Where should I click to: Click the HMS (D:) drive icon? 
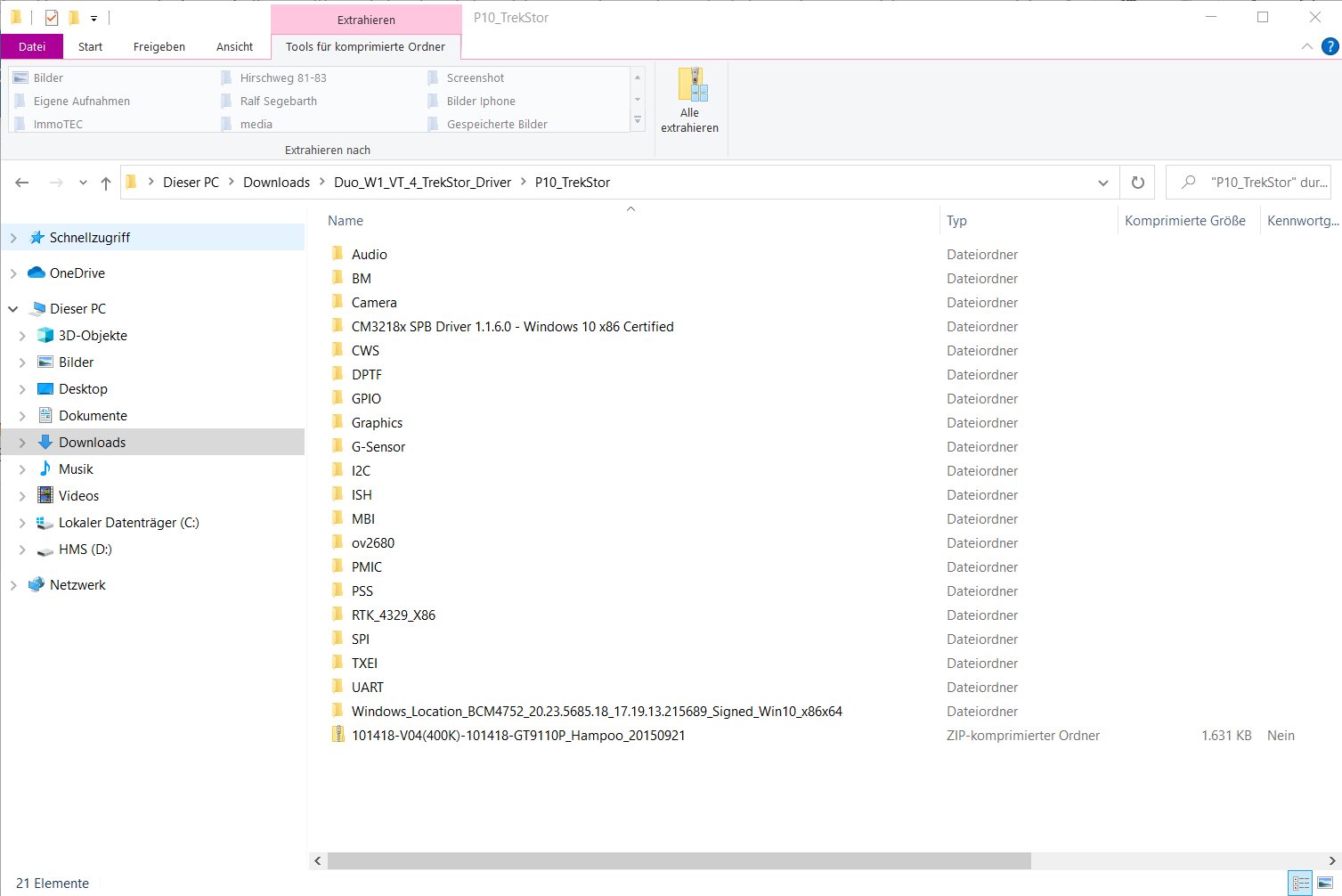click(x=45, y=550)
